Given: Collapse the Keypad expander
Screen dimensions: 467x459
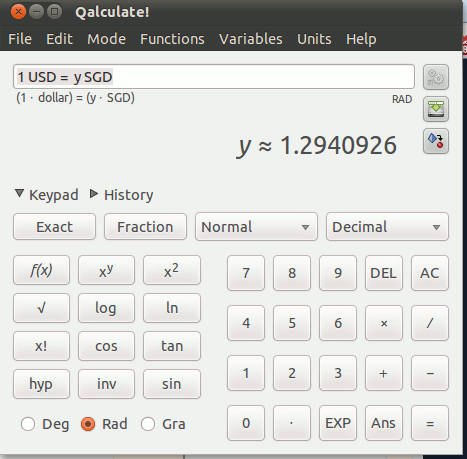Looking at the screenshot, I should tap(47, 195).
